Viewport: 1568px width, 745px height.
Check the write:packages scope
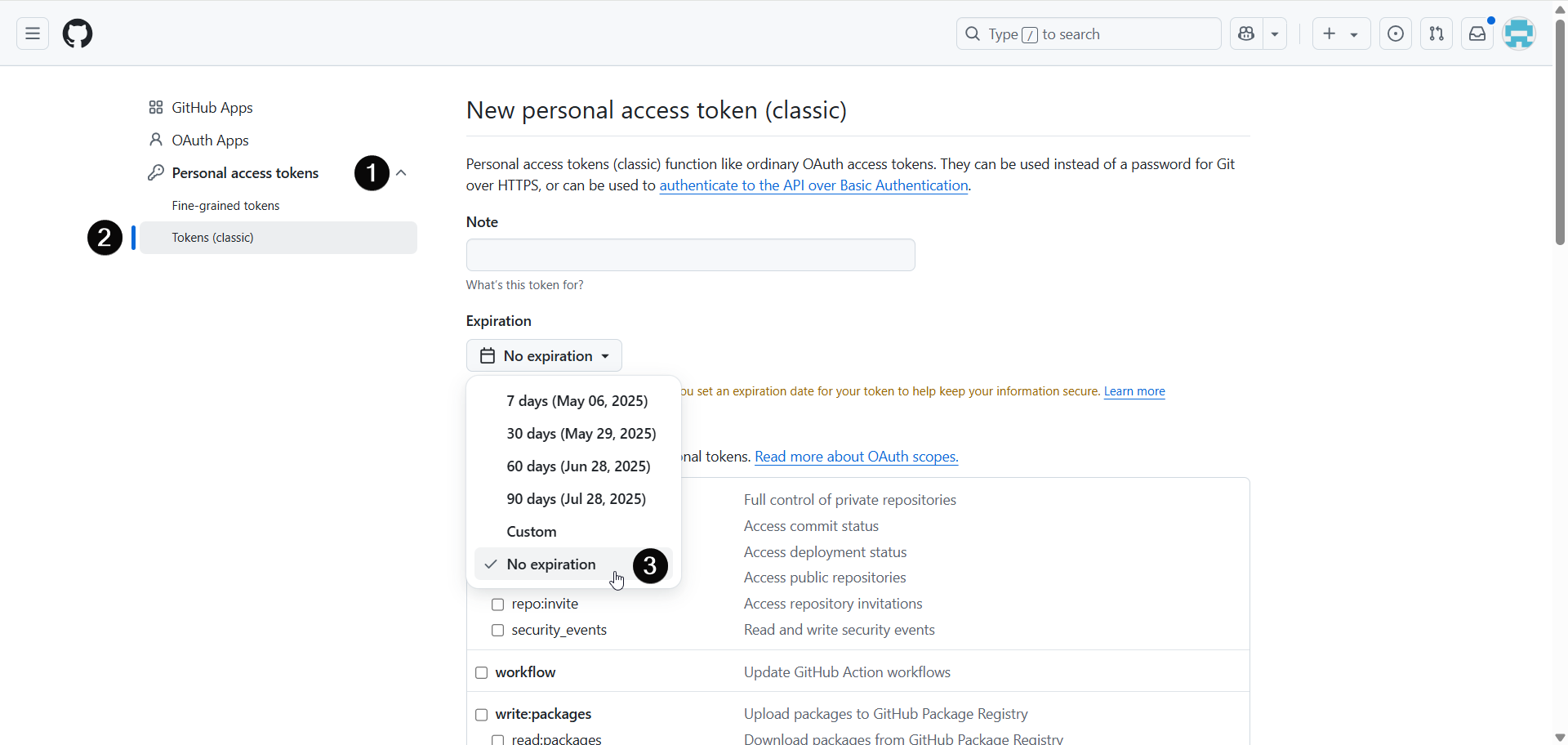[481, 714]
